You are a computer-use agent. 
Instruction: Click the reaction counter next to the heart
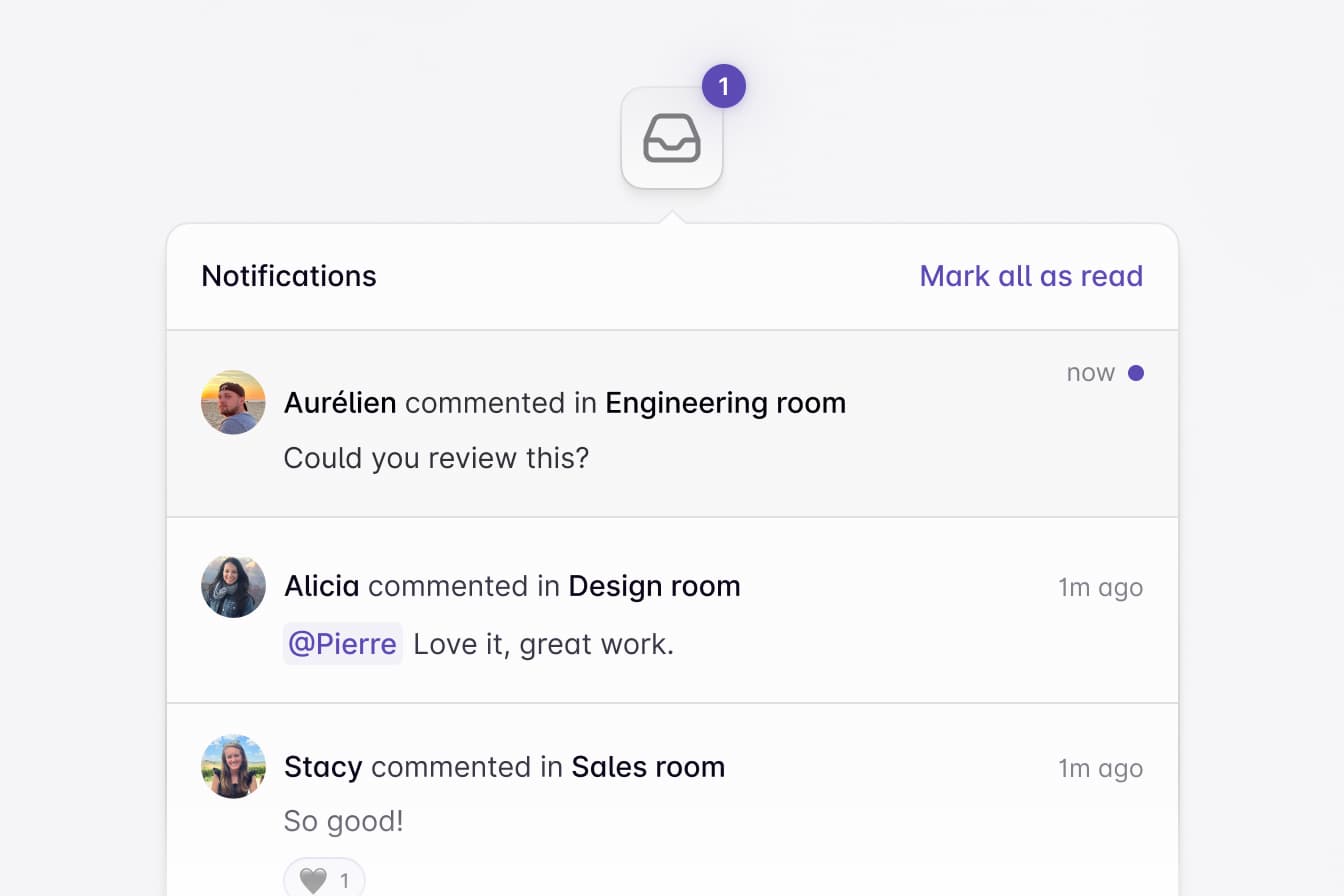click(x=345, y=878)
